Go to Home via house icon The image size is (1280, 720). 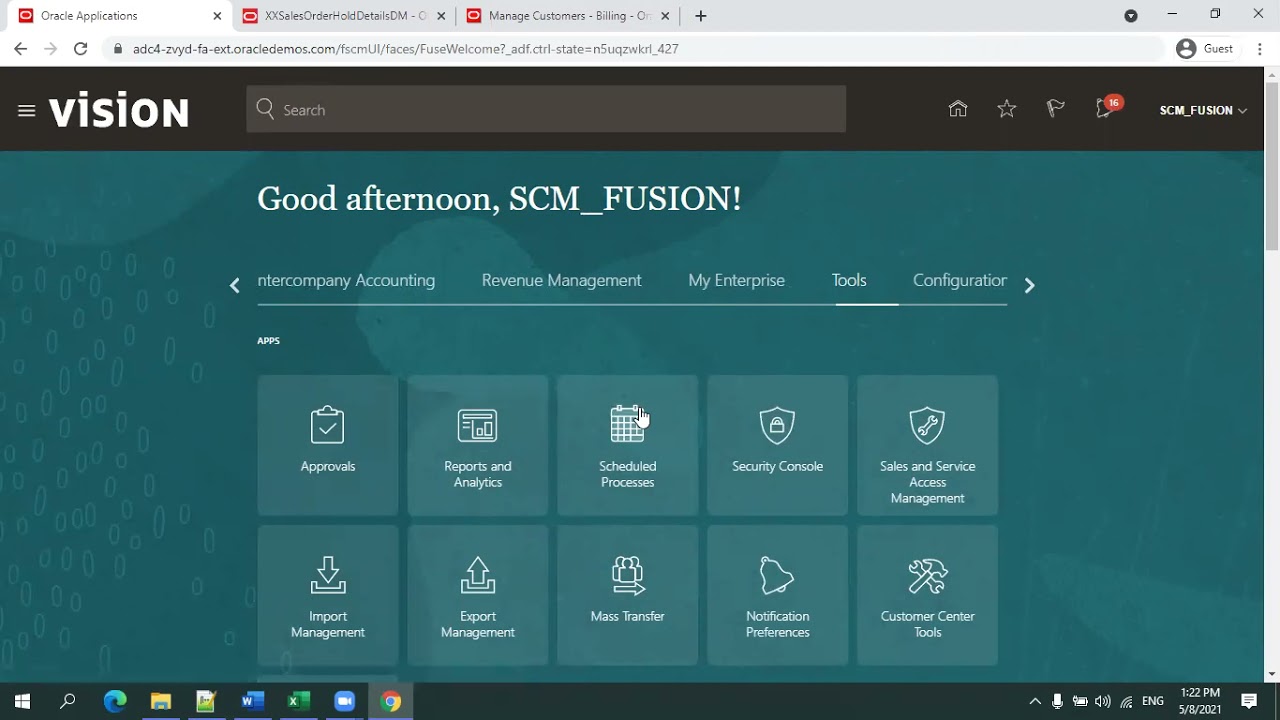958,110
